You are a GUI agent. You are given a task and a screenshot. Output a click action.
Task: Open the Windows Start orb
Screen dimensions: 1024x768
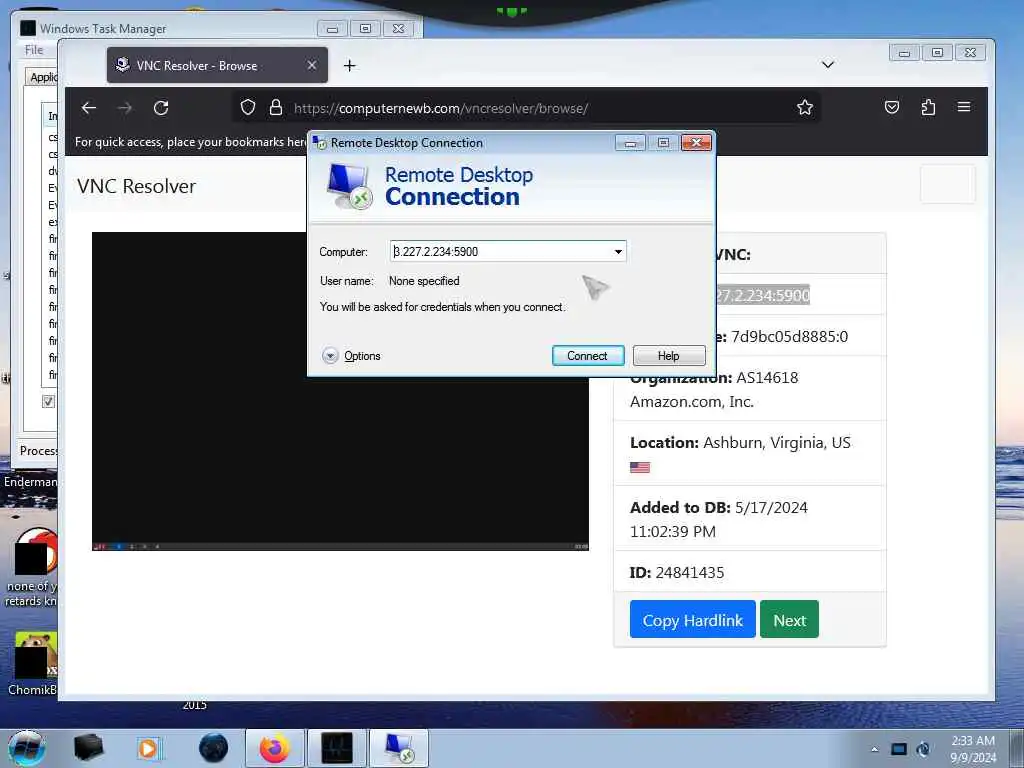point(27,748)
